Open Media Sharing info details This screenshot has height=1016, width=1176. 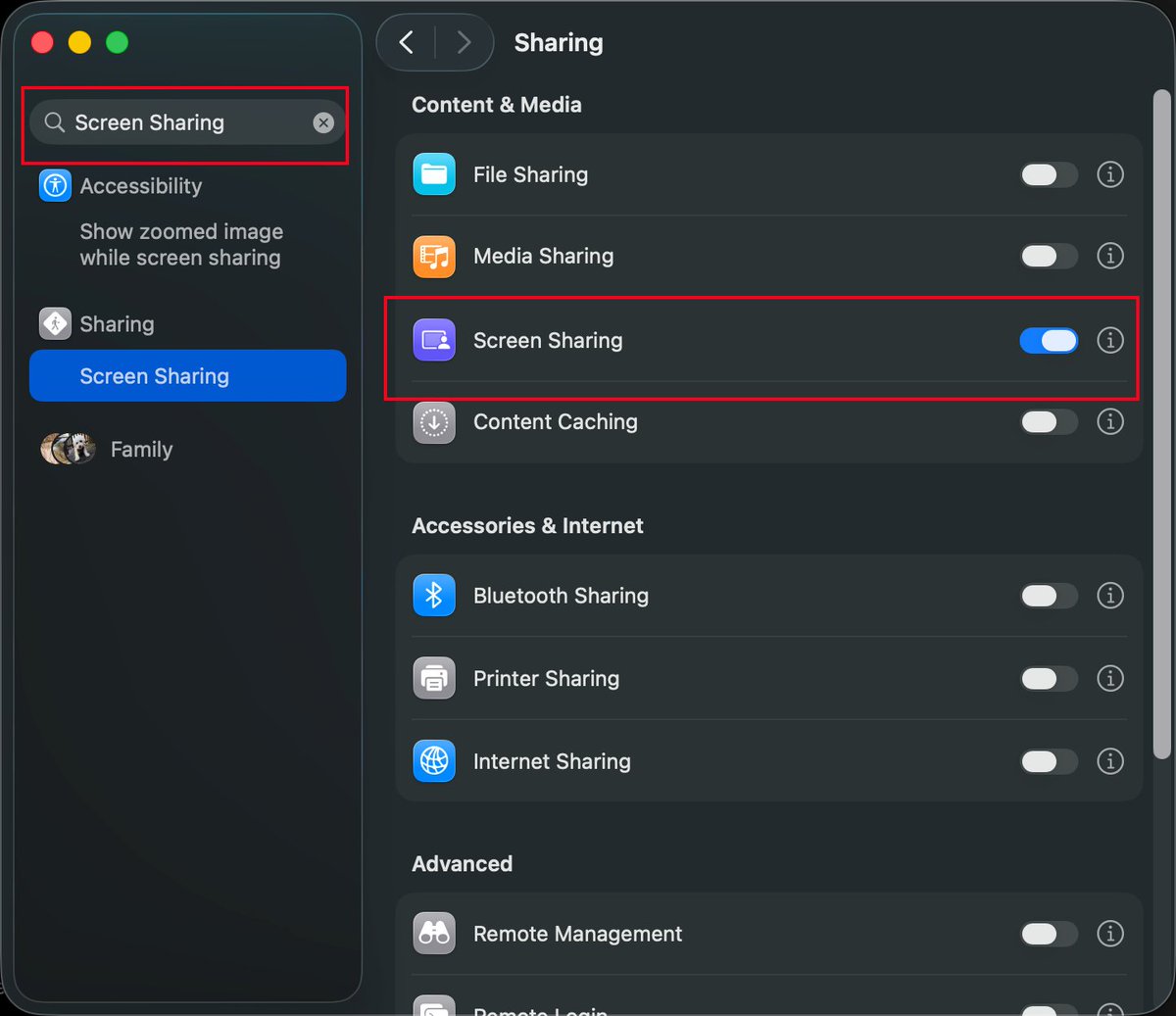click(1110, 256)
